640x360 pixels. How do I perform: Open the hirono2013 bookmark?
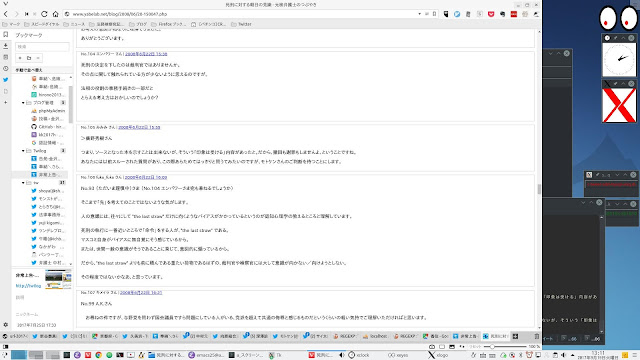coord(48,95)
